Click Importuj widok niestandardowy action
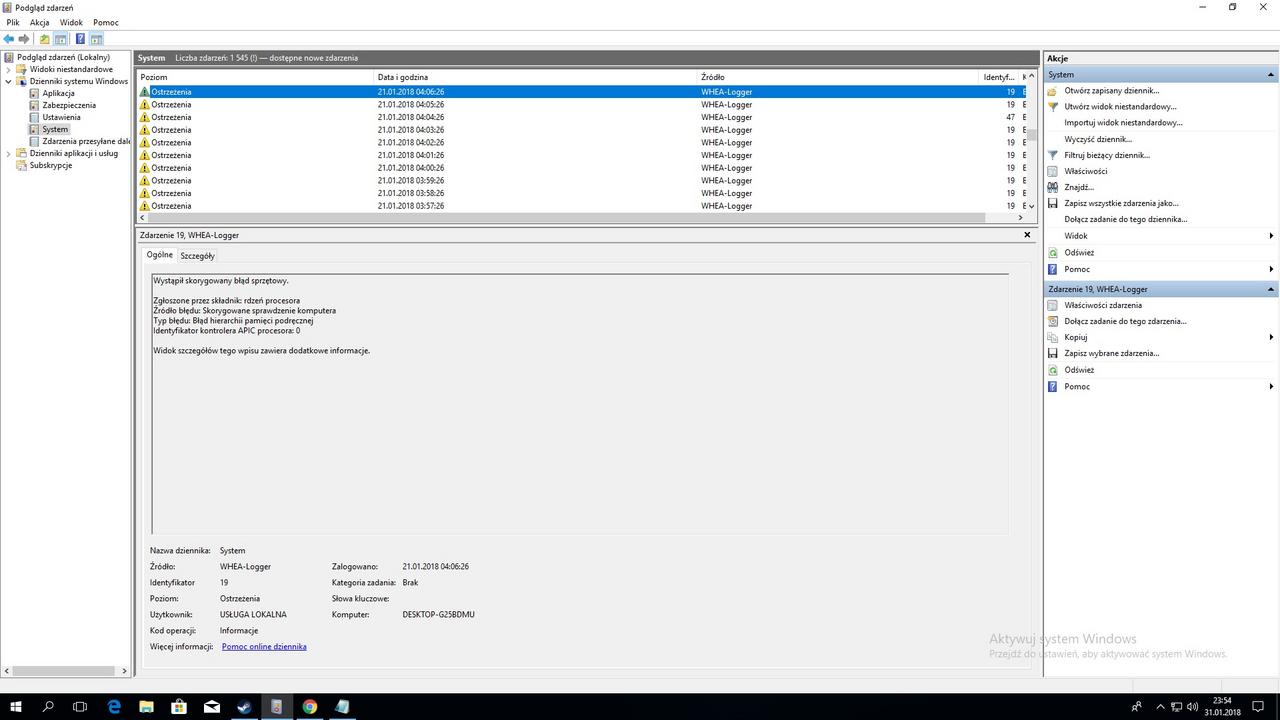The image size is (1280, 720). tap(1123, 122)
